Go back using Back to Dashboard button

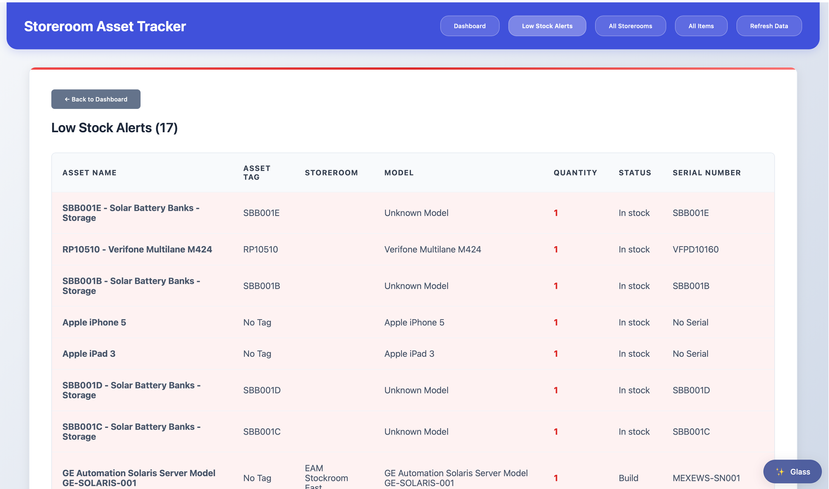[x=96, y=99]
